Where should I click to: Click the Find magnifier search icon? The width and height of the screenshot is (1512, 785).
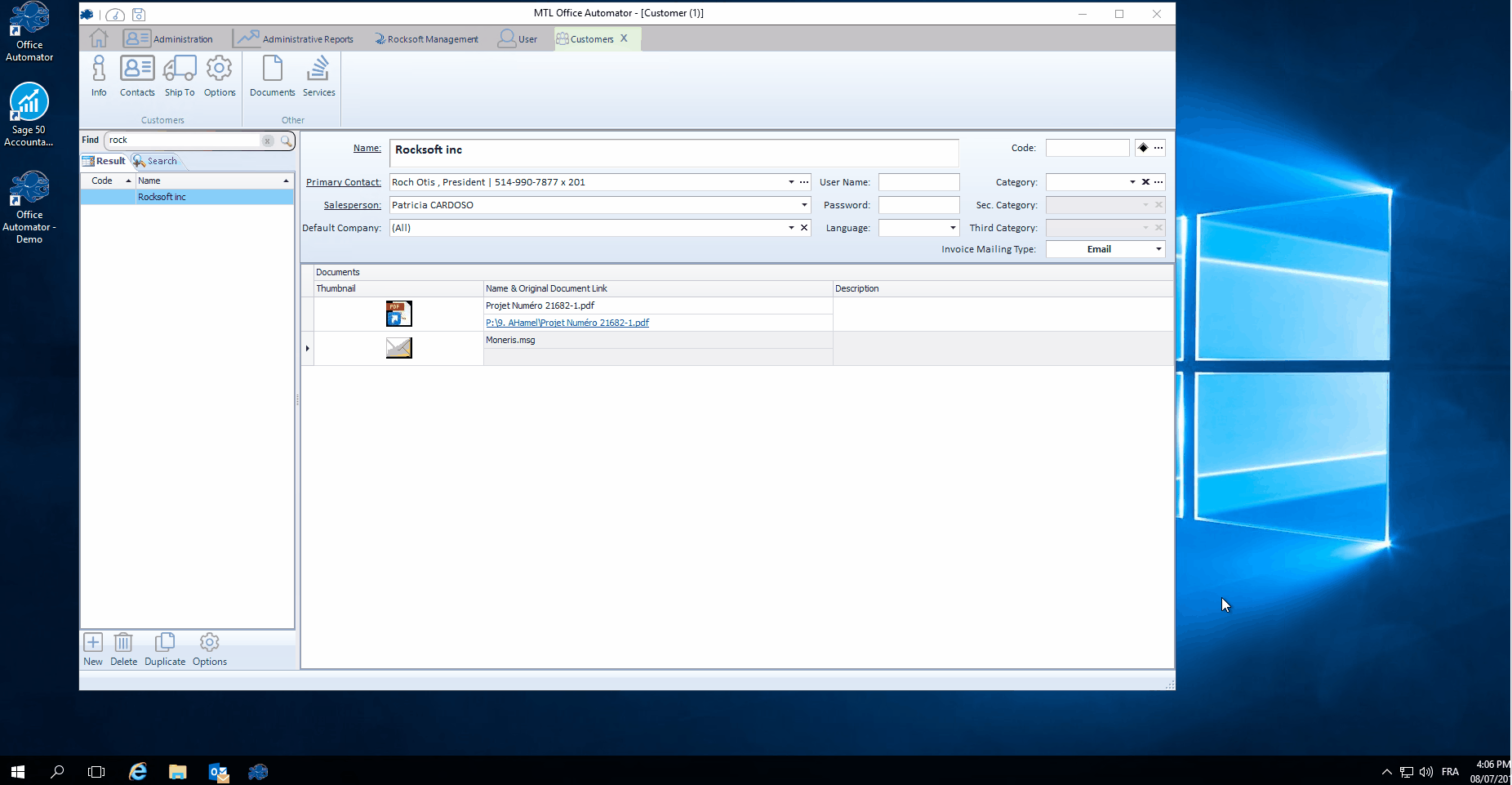(x=286, y=140)
